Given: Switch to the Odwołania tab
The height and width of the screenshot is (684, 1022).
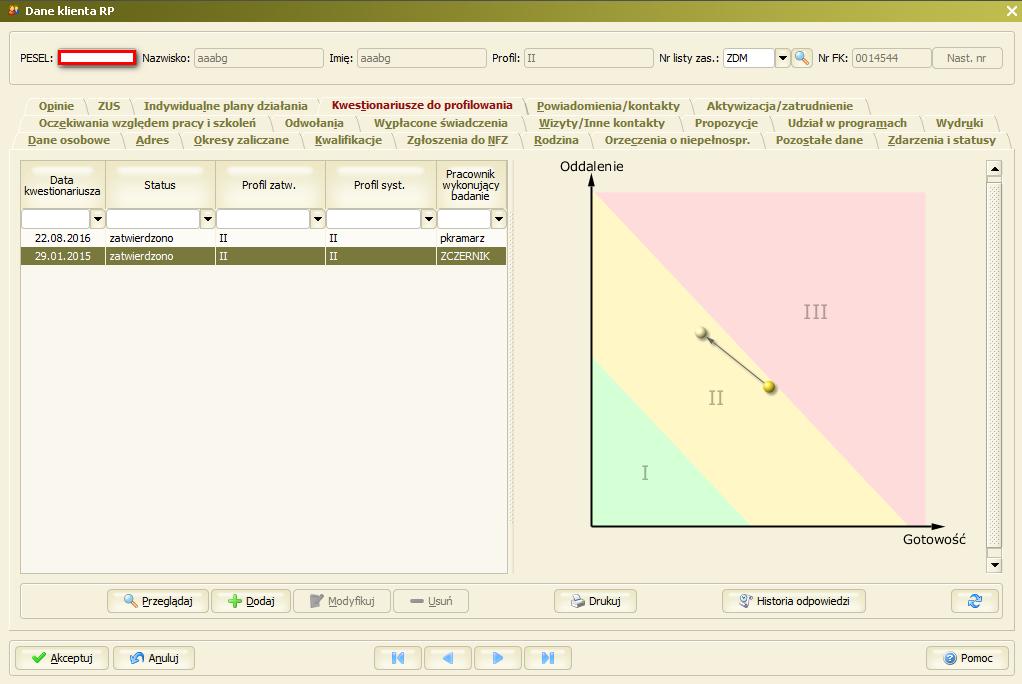Looking at the screenshot, I should point(314,123).
